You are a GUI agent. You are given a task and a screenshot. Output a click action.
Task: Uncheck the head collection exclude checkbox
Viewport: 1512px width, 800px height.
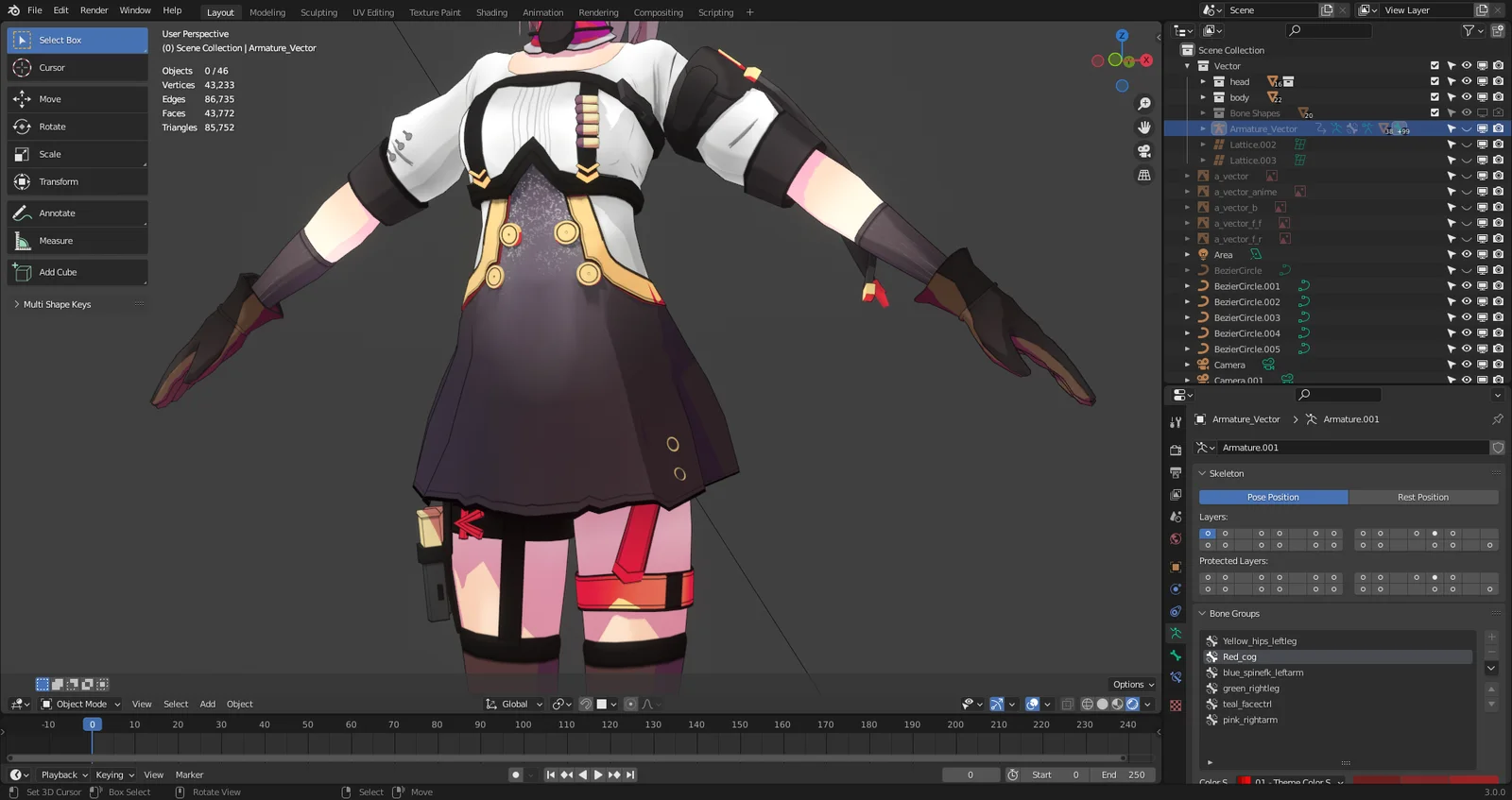click(1435, 81)
